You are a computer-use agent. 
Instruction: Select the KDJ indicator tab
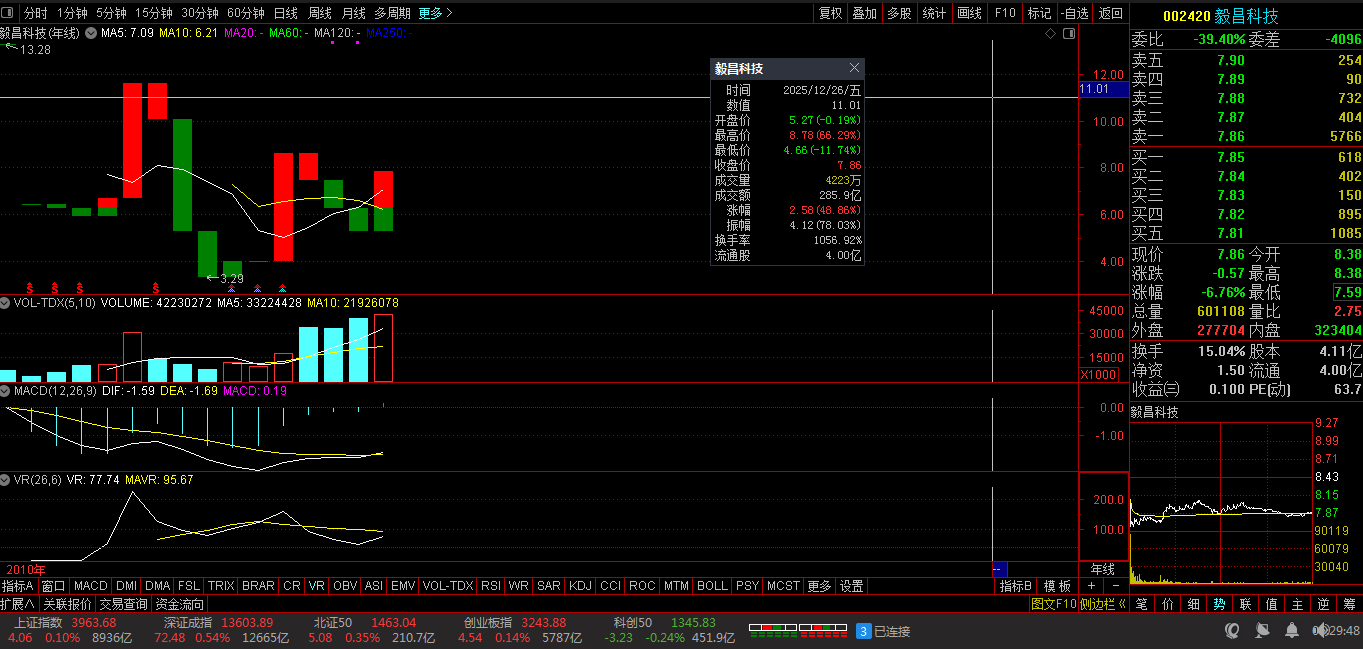[x=580, y=586]
